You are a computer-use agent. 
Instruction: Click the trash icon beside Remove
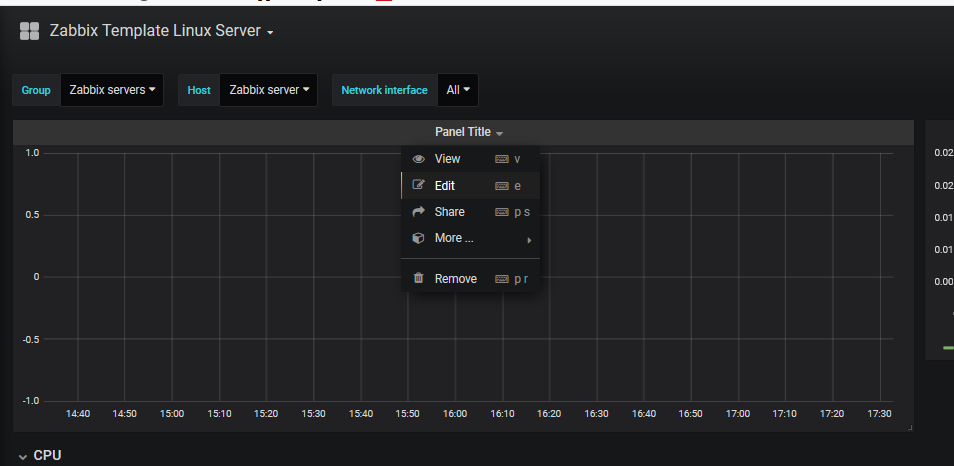419,278
